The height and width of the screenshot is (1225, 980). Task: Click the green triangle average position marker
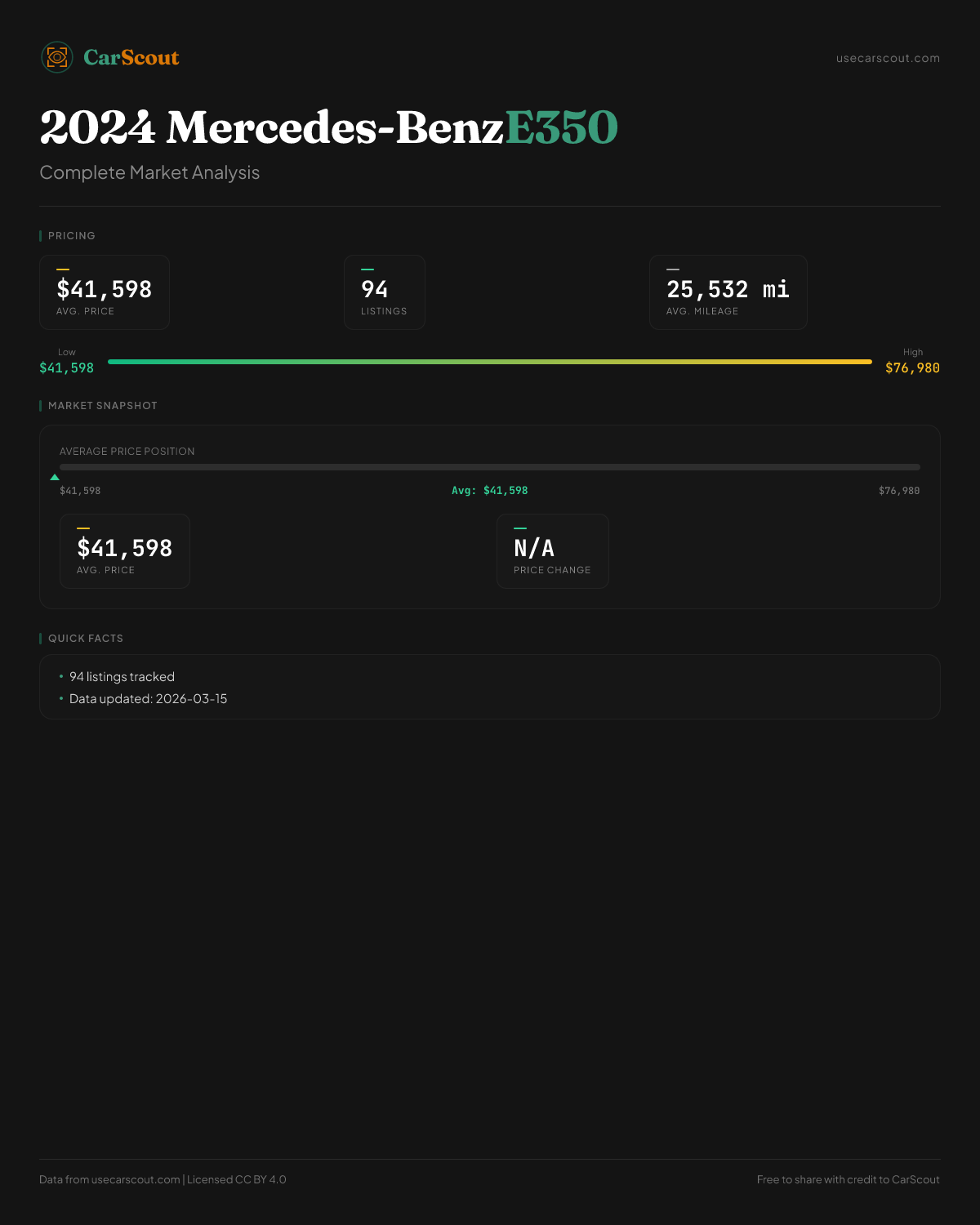[55, 477]
